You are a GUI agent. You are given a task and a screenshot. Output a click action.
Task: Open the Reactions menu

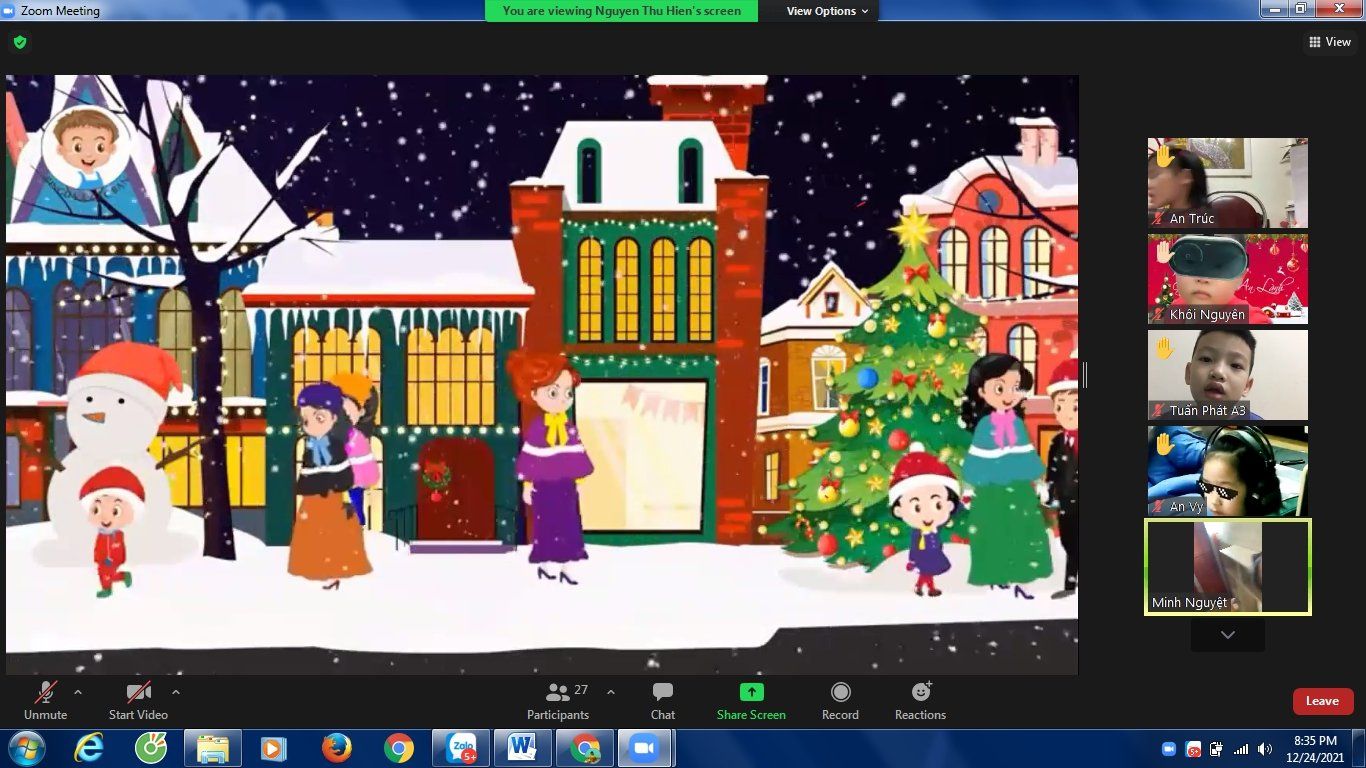pos(920,701)
